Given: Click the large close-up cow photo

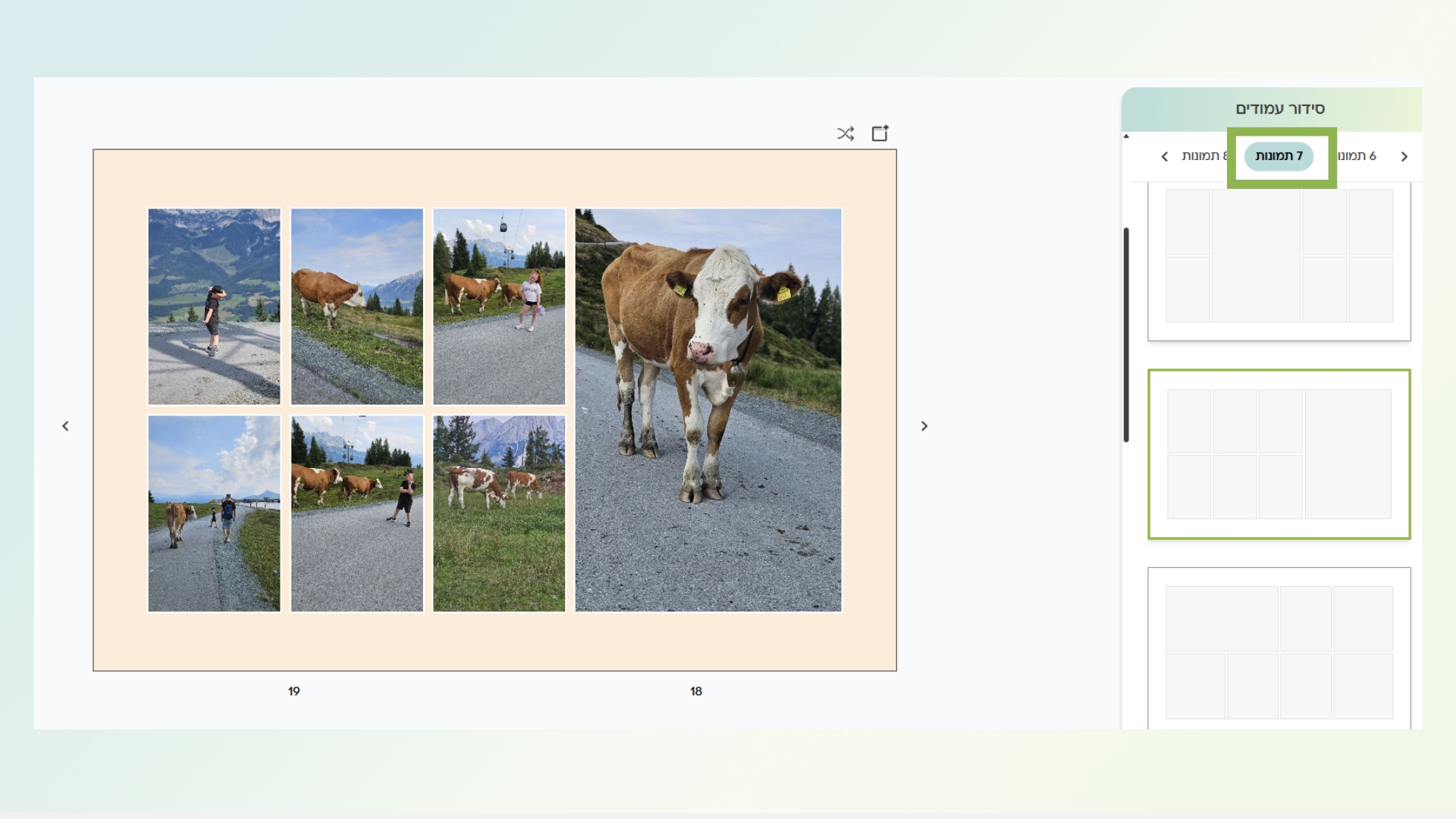Looking at the screenshot, I should click(x=708, y=410).
